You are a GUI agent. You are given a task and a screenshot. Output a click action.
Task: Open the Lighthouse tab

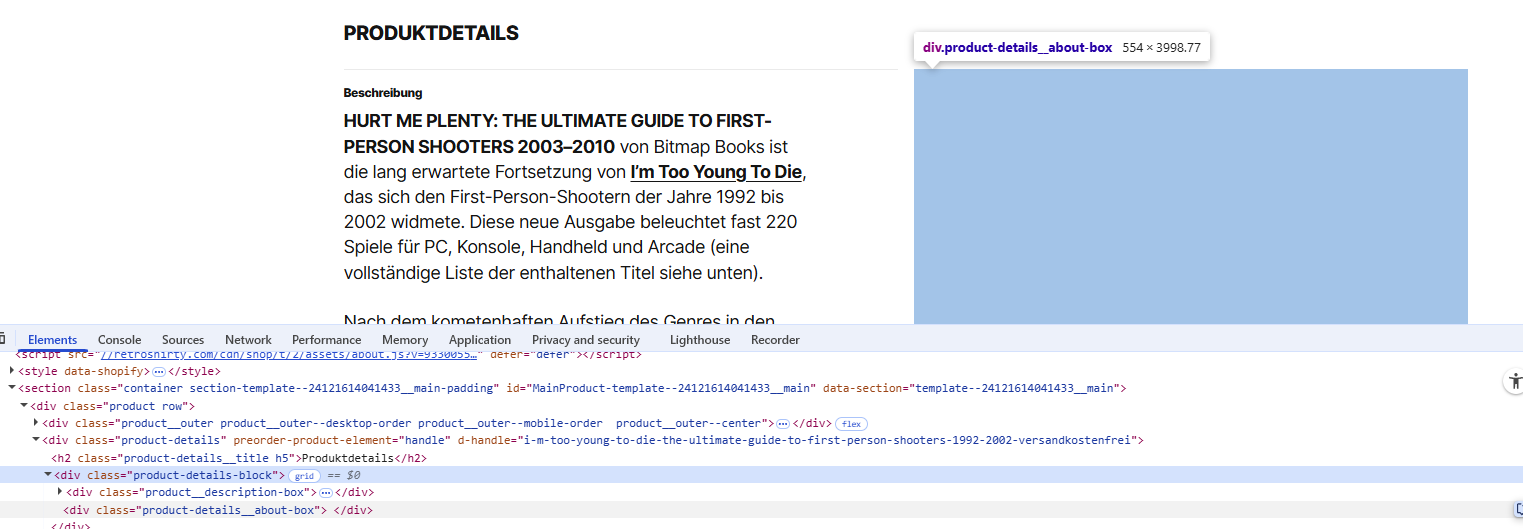(700, 340)
